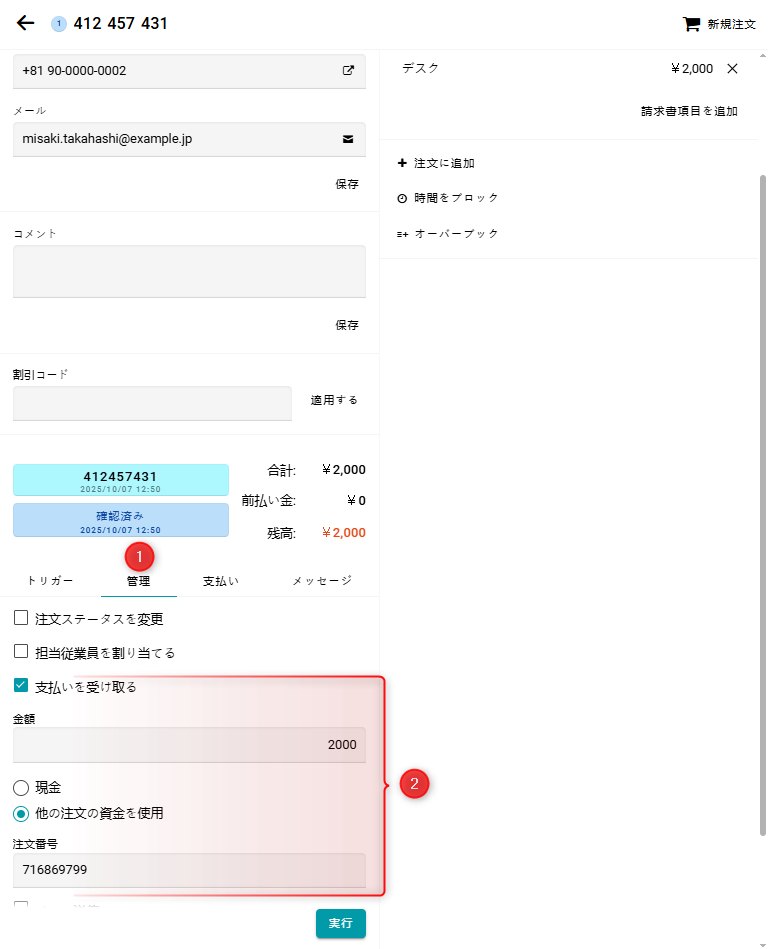Click the plus icon for 注文に追加
Viewport: 768px width, 949px height.
coord(402,163)
